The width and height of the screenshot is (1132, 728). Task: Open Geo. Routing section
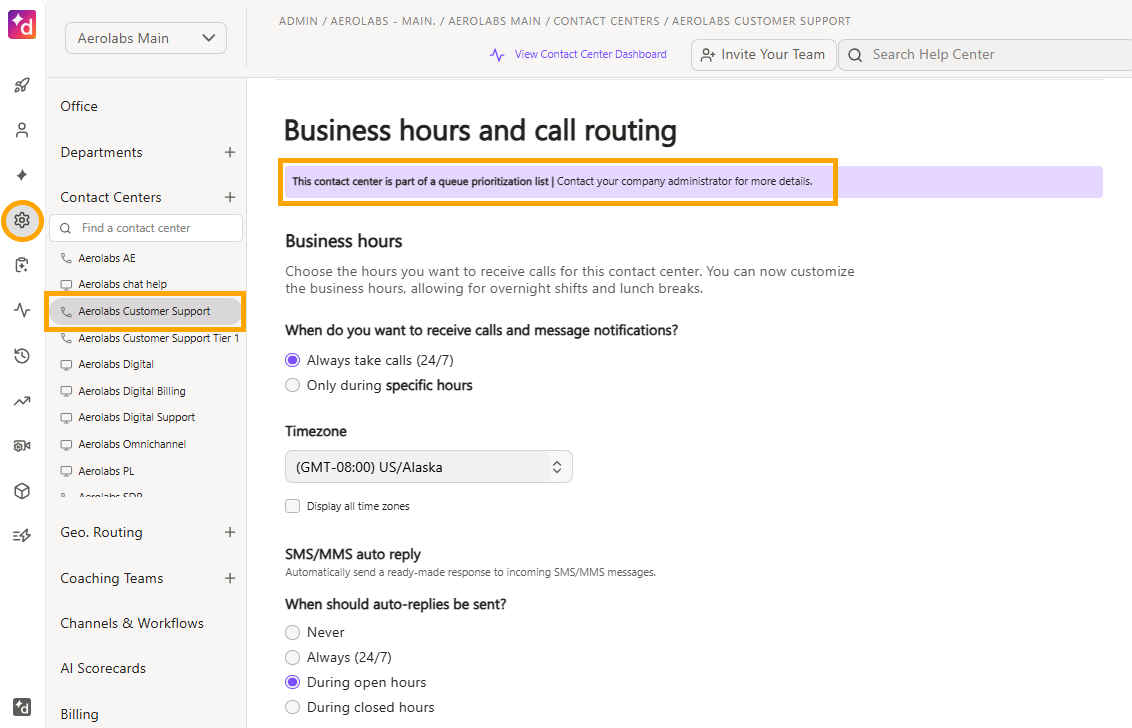click(x=101, y=532)
